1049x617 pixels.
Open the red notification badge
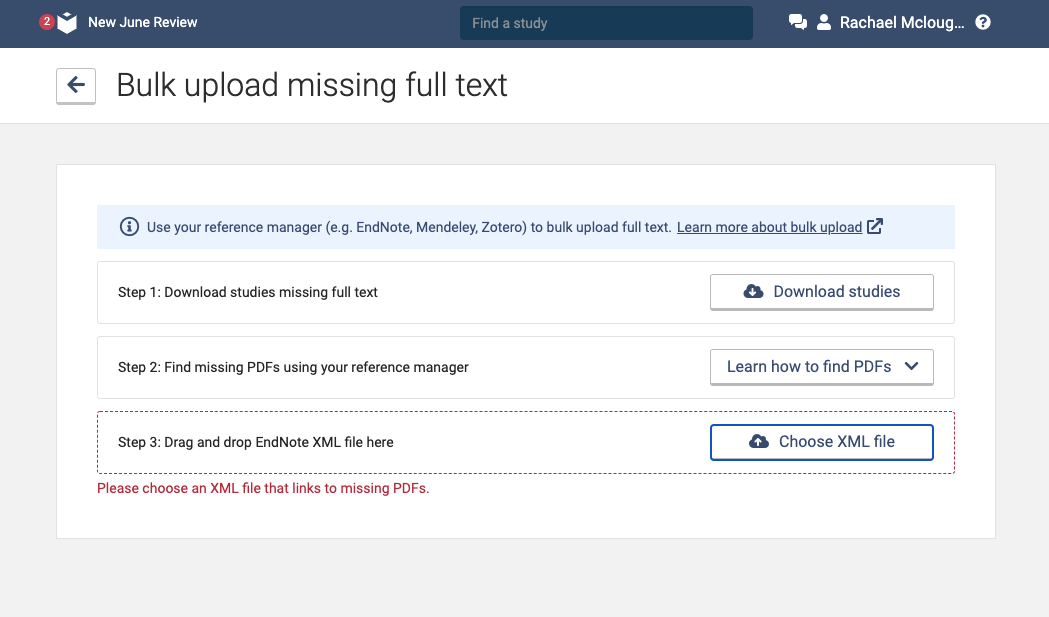click(x=46, y=22)
